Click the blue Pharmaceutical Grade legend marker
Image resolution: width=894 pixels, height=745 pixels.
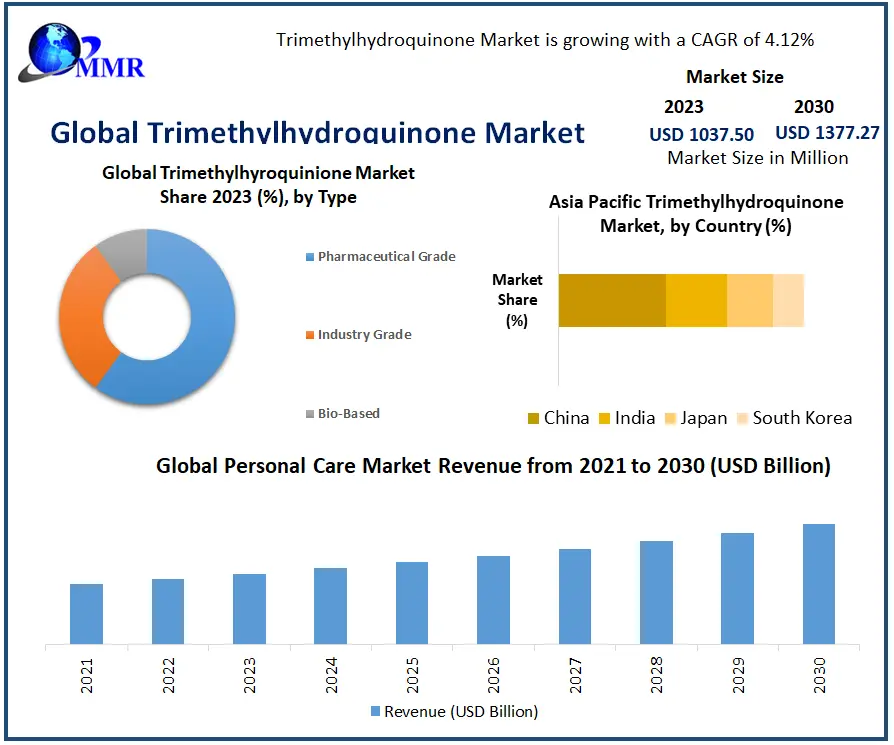309,257
